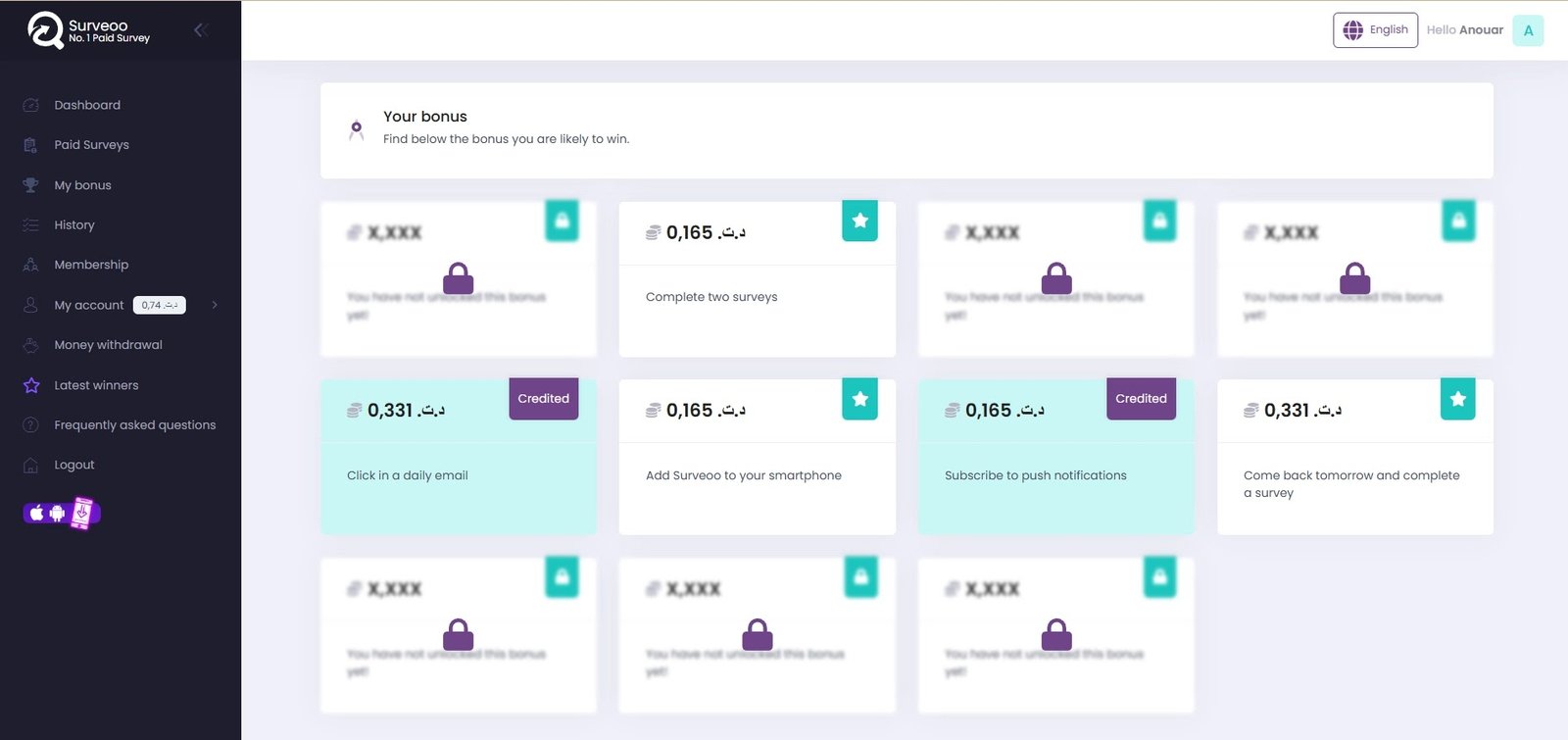
Task: Click Credited badge on daily email bonus
Action: [543, 399]
